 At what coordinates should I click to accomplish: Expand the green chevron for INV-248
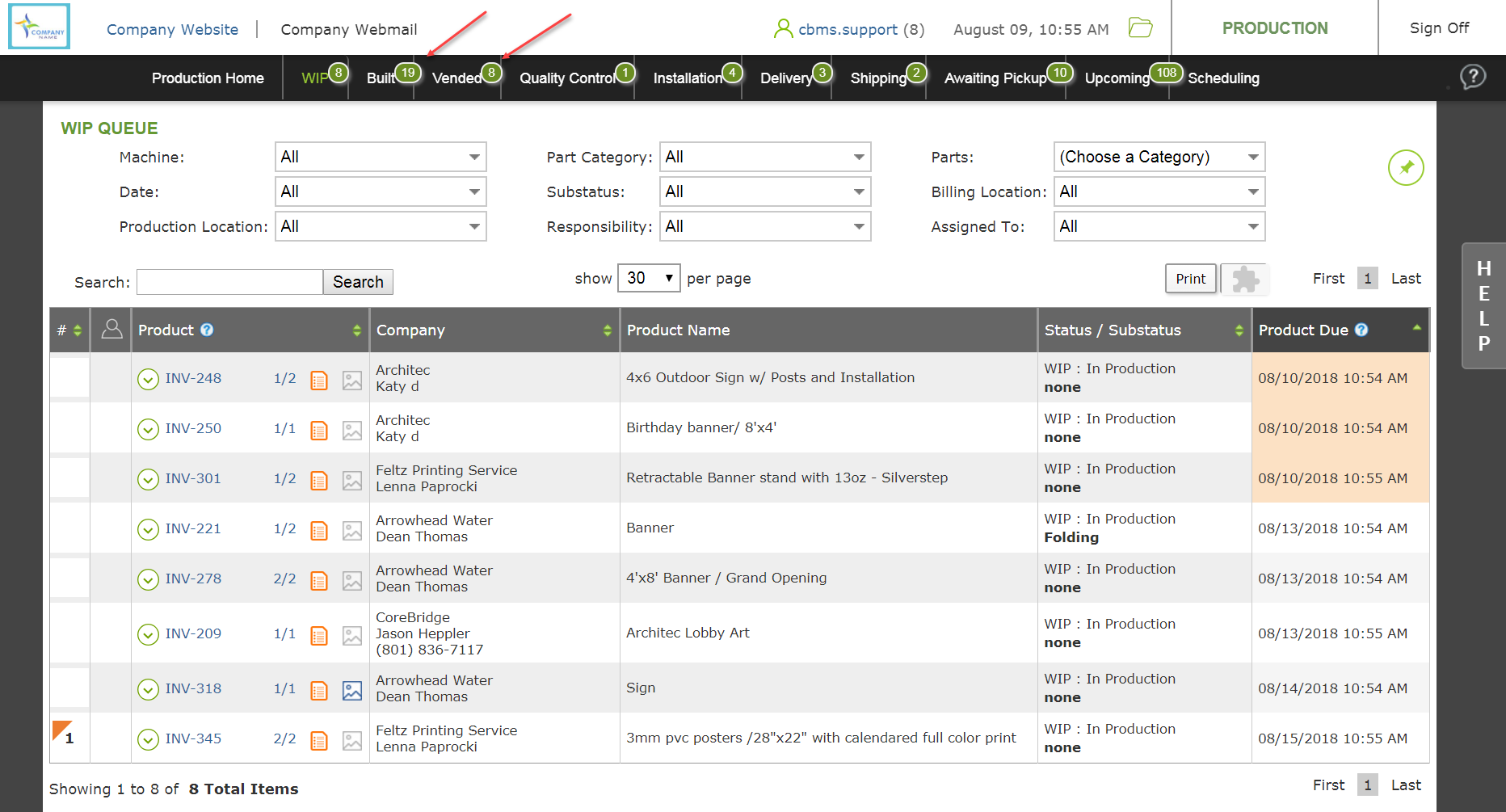coord(148,379)
